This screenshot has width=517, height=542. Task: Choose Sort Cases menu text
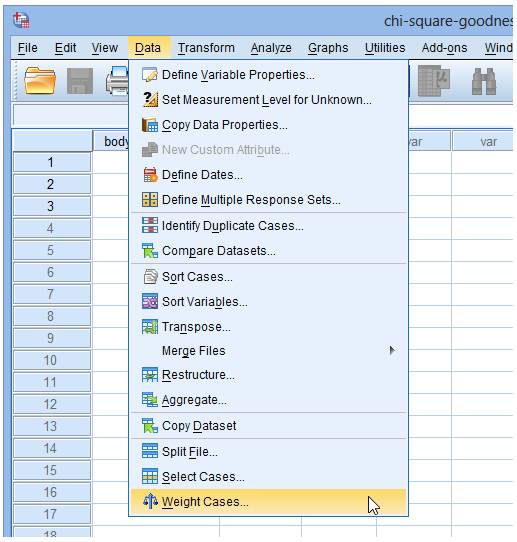pyautogui.click(x=197, y=277)
